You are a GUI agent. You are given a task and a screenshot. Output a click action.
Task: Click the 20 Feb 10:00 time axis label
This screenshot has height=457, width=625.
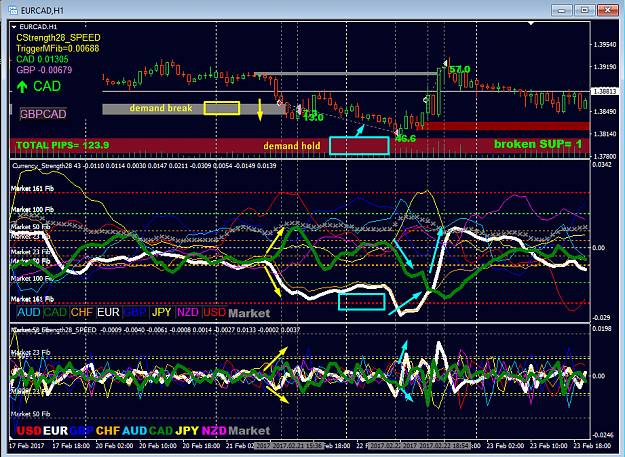158,445
